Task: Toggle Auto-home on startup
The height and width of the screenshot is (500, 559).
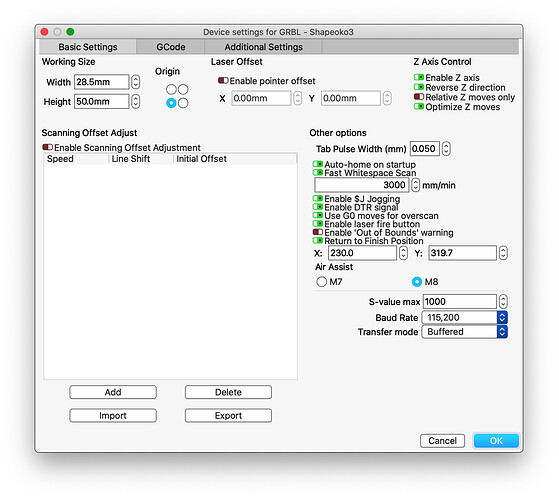Action: [x=318, y=164]
